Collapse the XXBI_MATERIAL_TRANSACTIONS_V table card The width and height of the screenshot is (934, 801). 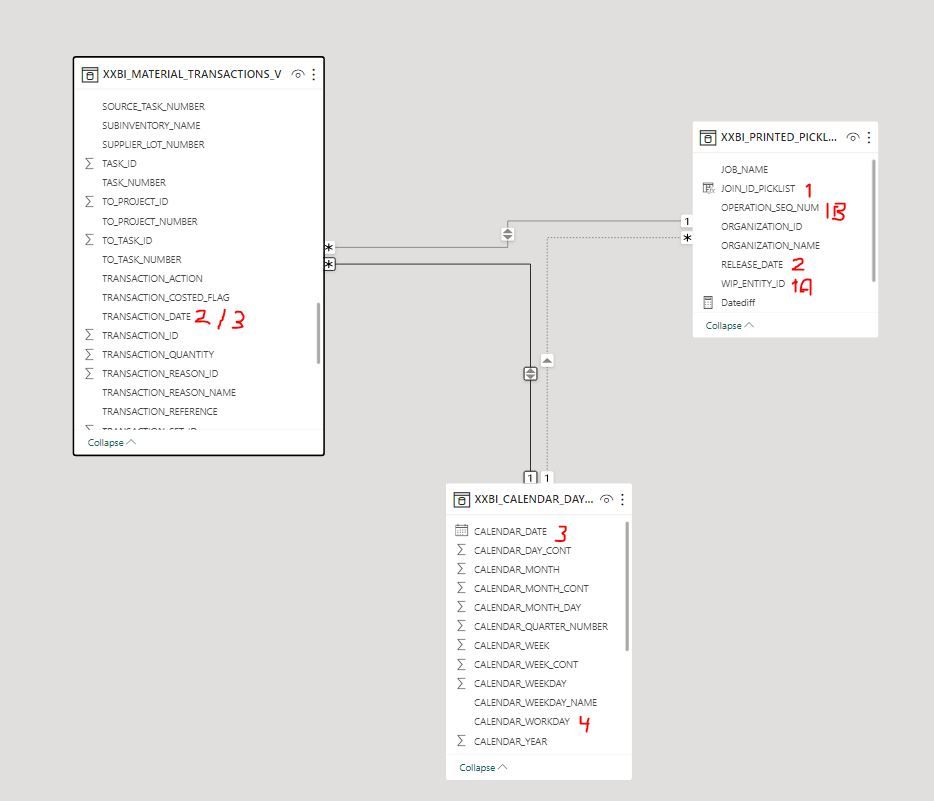[111, 442]
